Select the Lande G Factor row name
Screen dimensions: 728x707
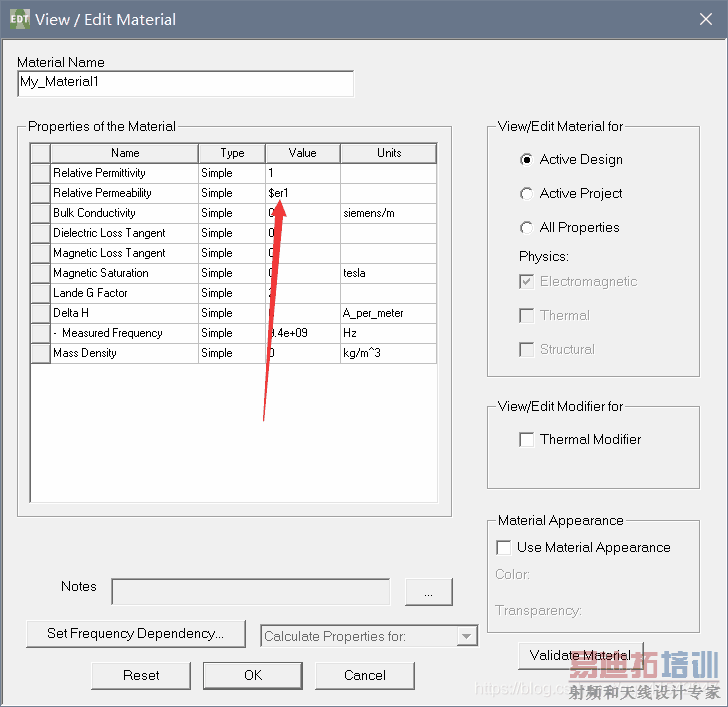(124, 293)
